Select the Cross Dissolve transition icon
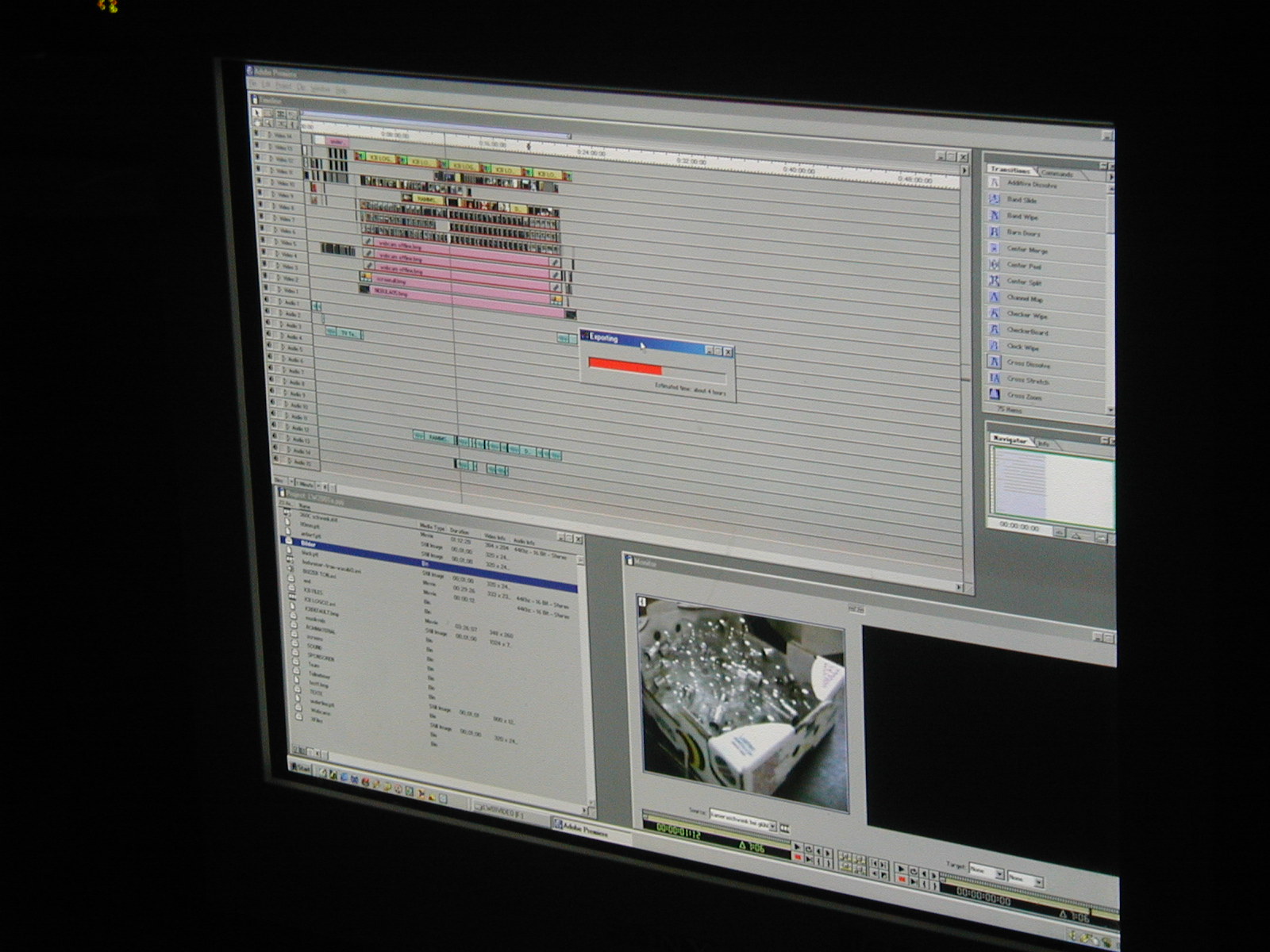This screenshot has height=952, width=1270. [994, 362]
